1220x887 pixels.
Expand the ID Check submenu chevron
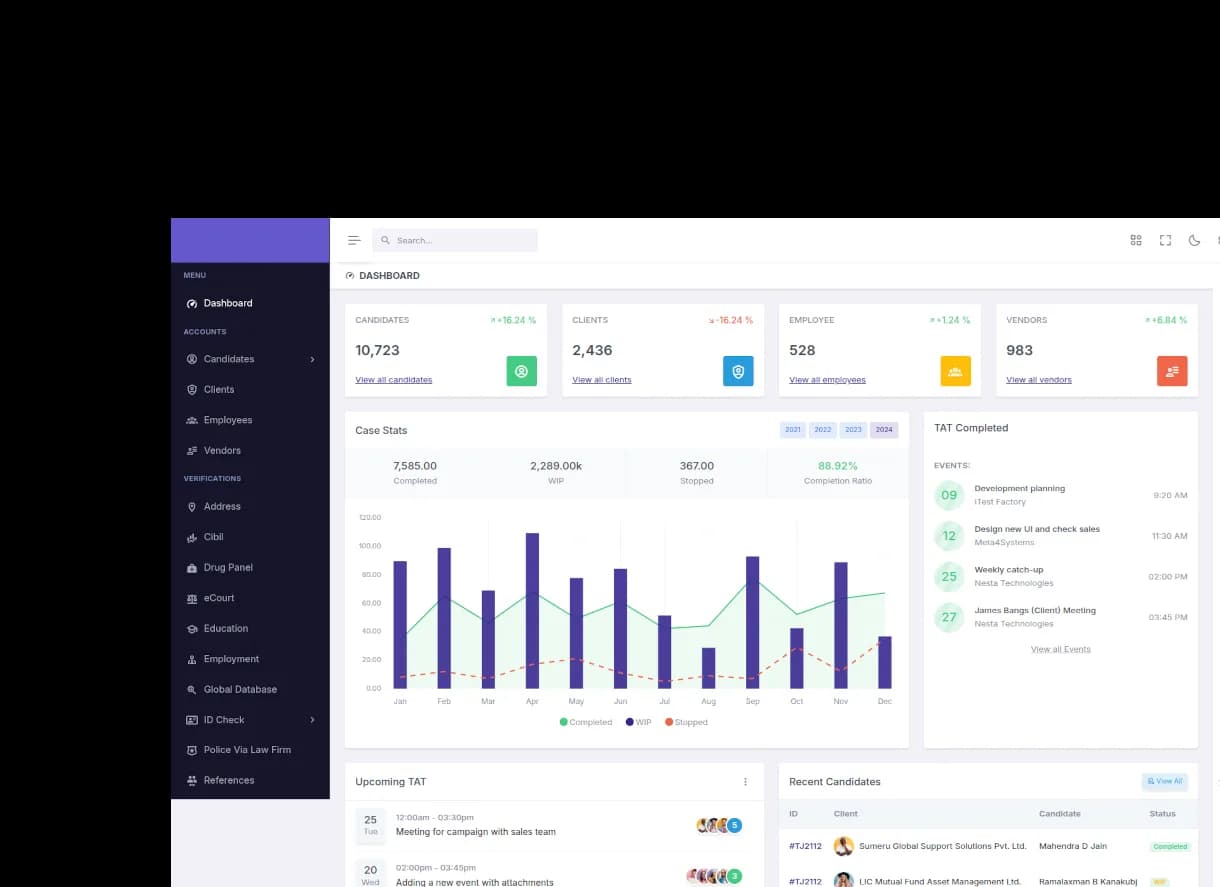click(x=312, y=720)
